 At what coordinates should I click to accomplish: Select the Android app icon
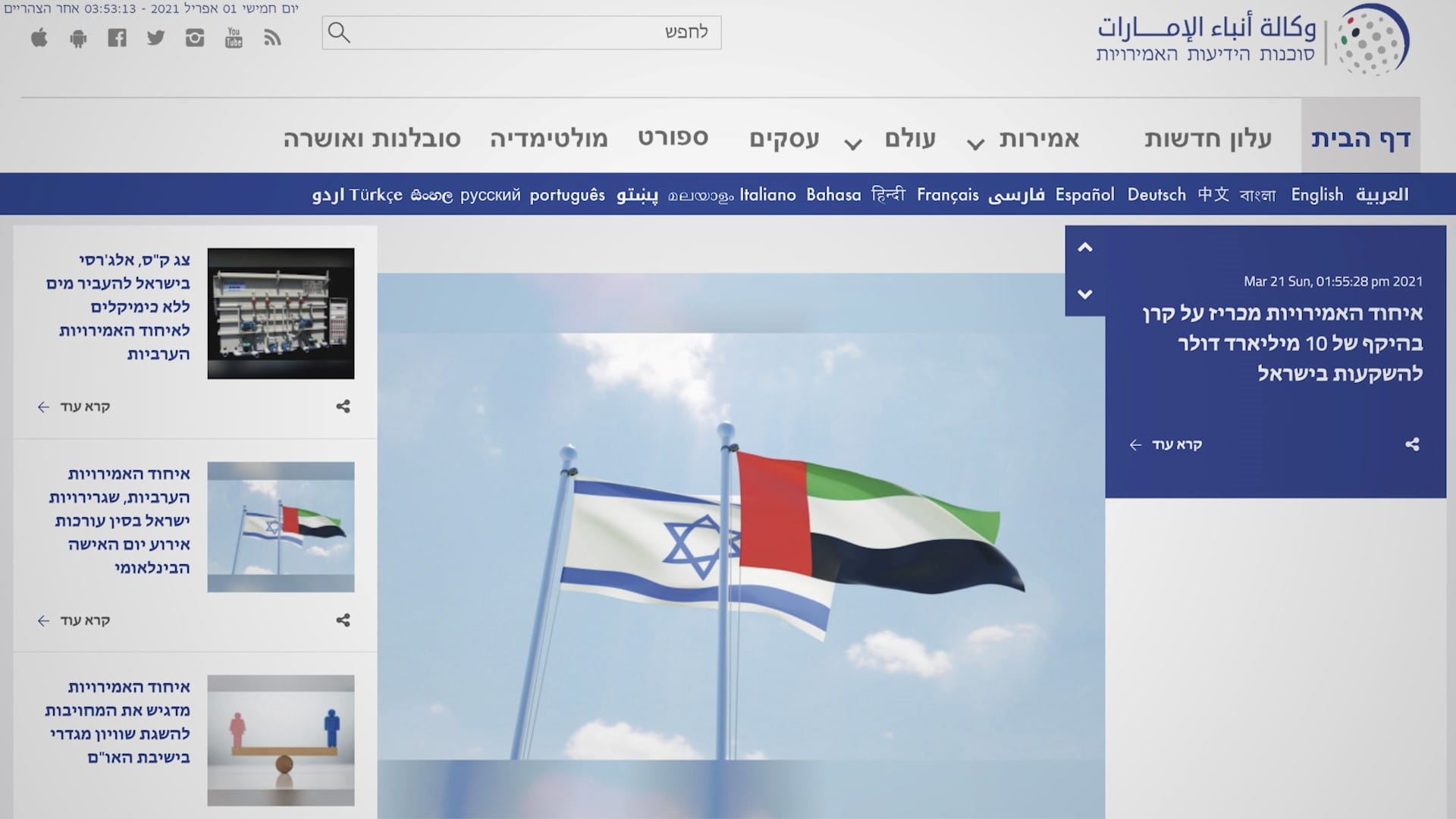[x=78, y=36]
